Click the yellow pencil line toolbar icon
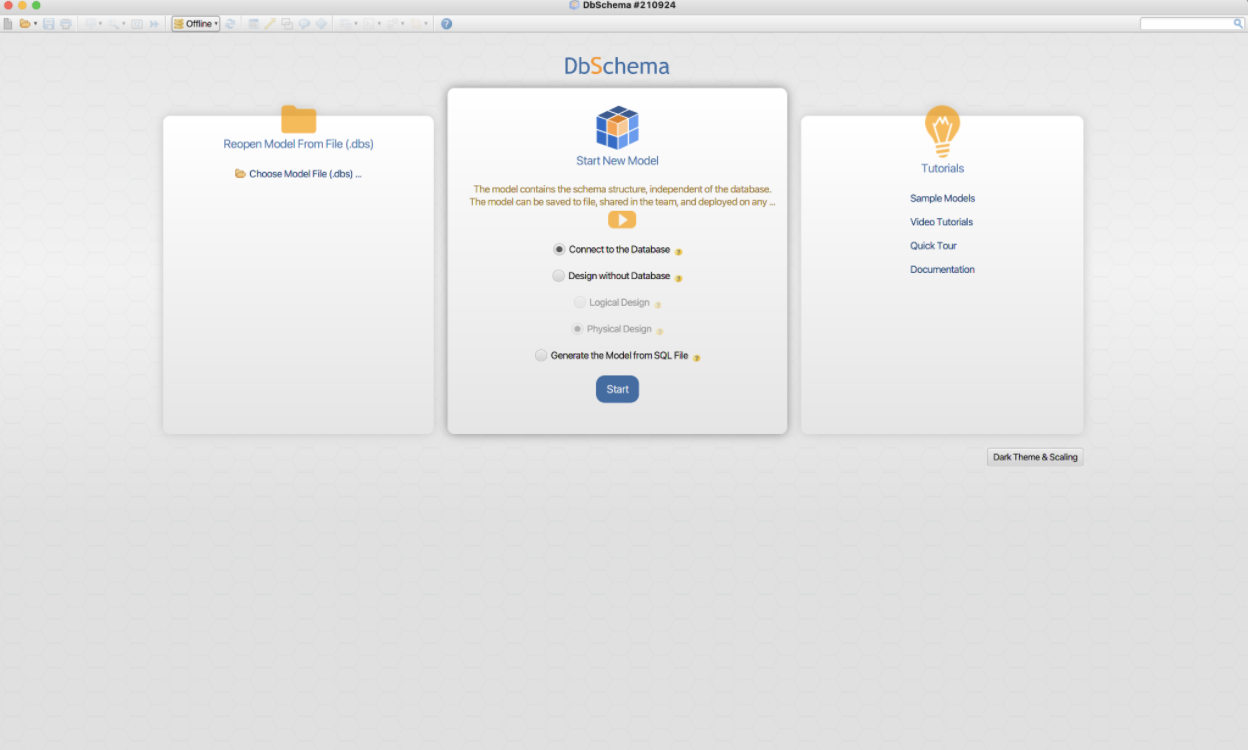1252x750 pixels. [x=270, y=24]
